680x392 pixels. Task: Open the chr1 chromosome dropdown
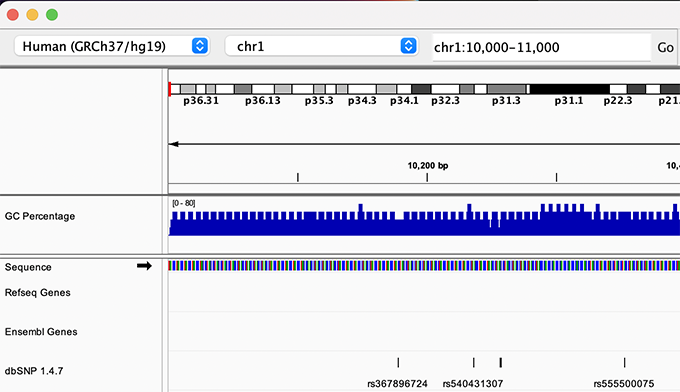pos(321,46)
